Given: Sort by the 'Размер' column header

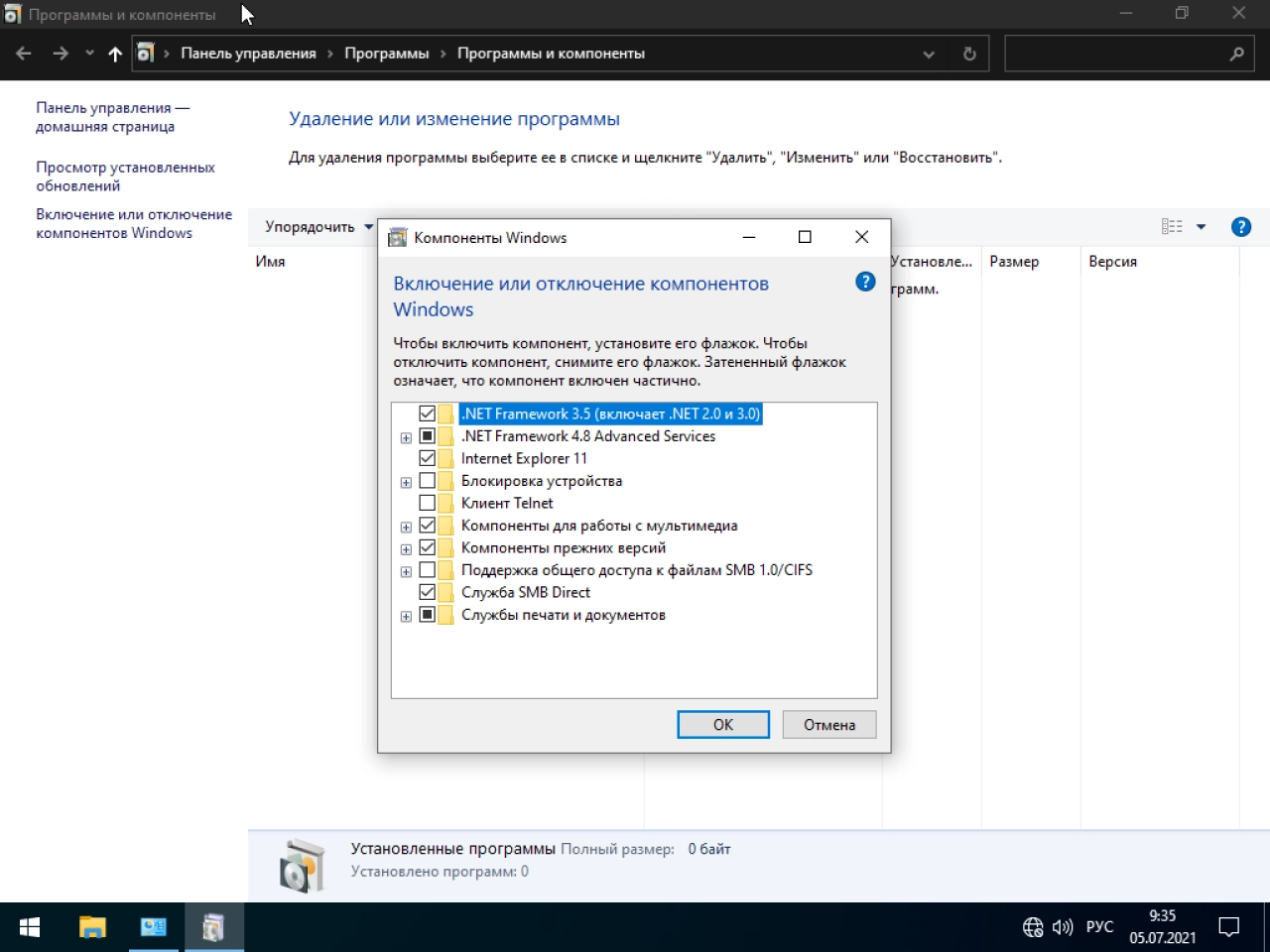Looking at the screenshot, I should 1014,262.
